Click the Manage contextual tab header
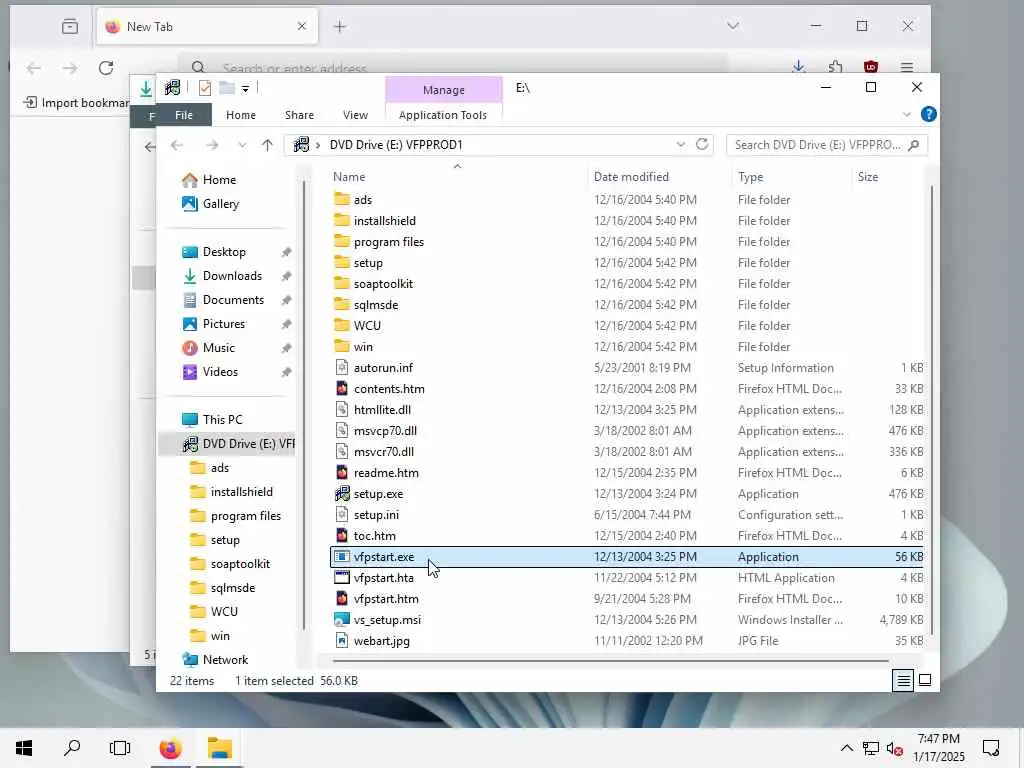The width and height of the screenshot is (1024, 768). tap(444, 90)
